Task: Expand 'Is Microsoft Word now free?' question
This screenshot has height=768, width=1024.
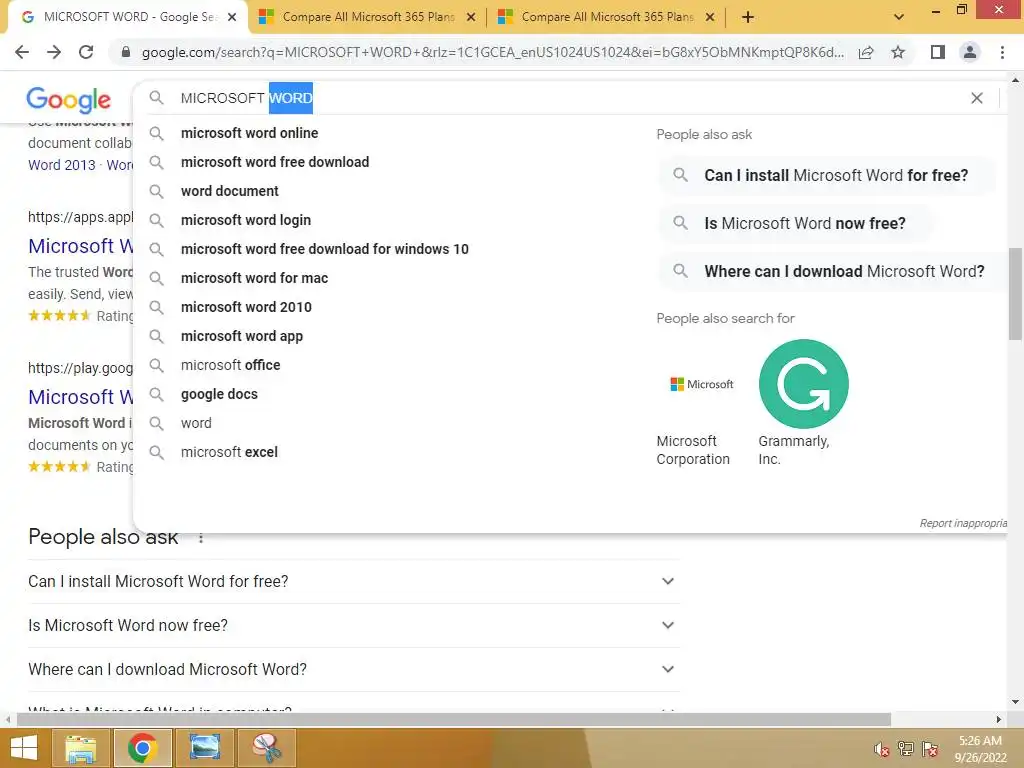Action: coord(354,626)
